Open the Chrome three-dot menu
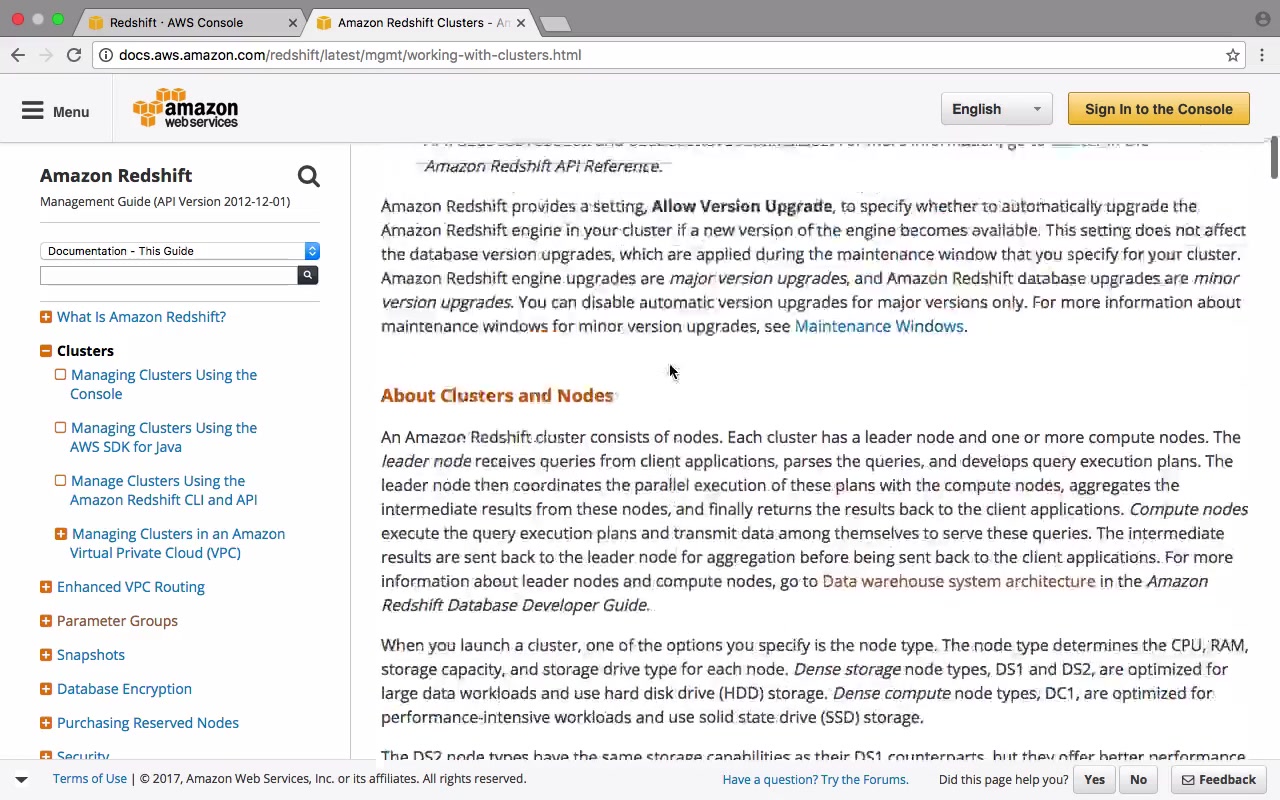The image size is (1280, 800). (1263, 55)
